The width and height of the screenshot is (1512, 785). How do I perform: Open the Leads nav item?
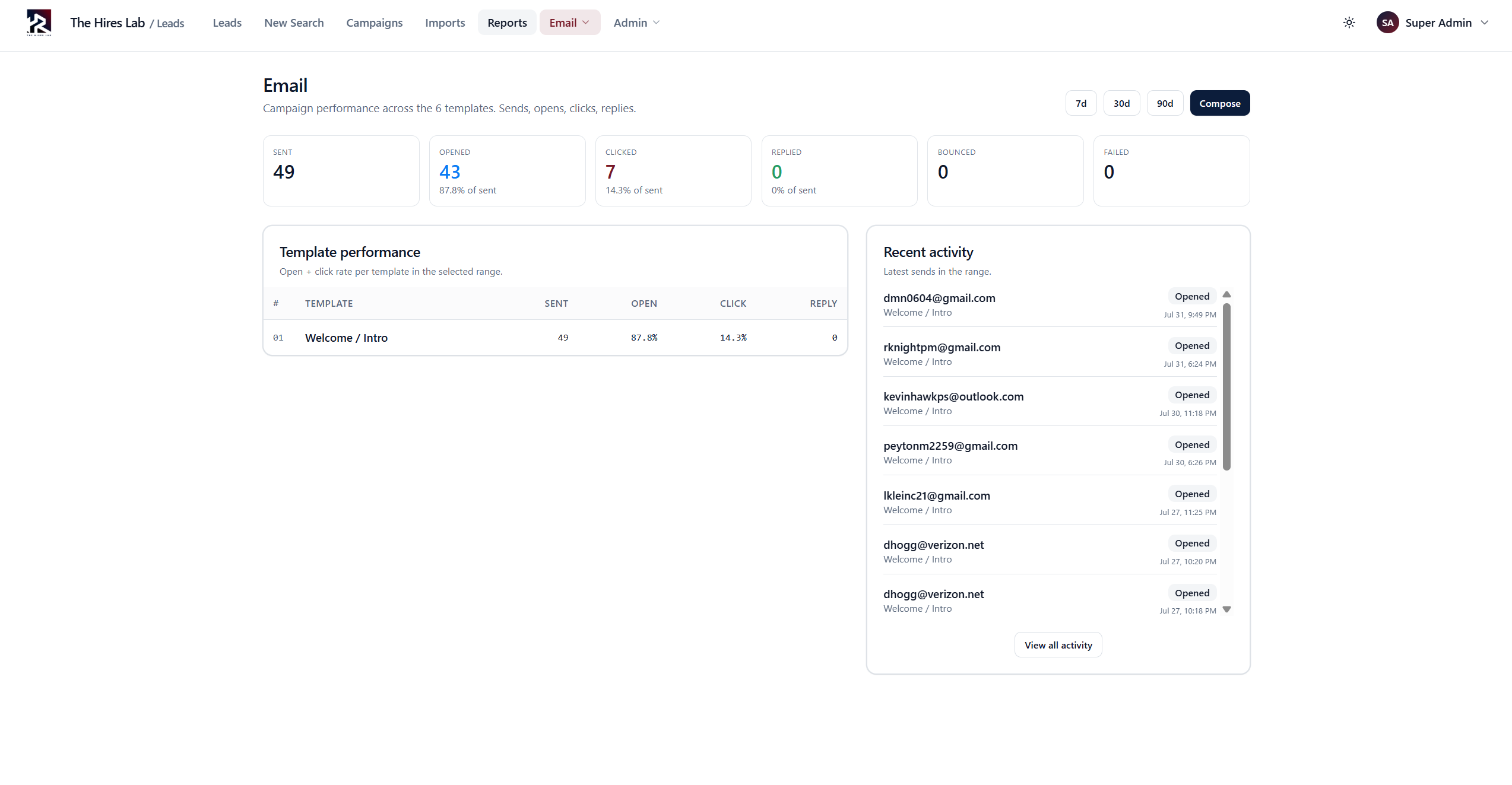[227, 23]
